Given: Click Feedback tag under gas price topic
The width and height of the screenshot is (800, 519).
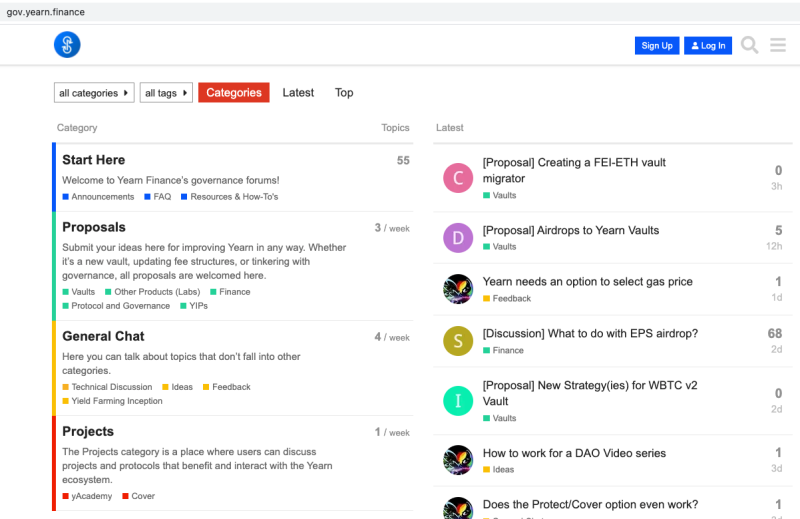Looking at the screenshot, I should (507, 299).
